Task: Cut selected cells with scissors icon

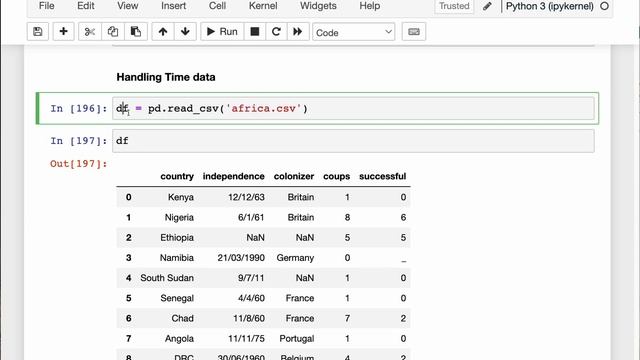Action: point(90,32)
